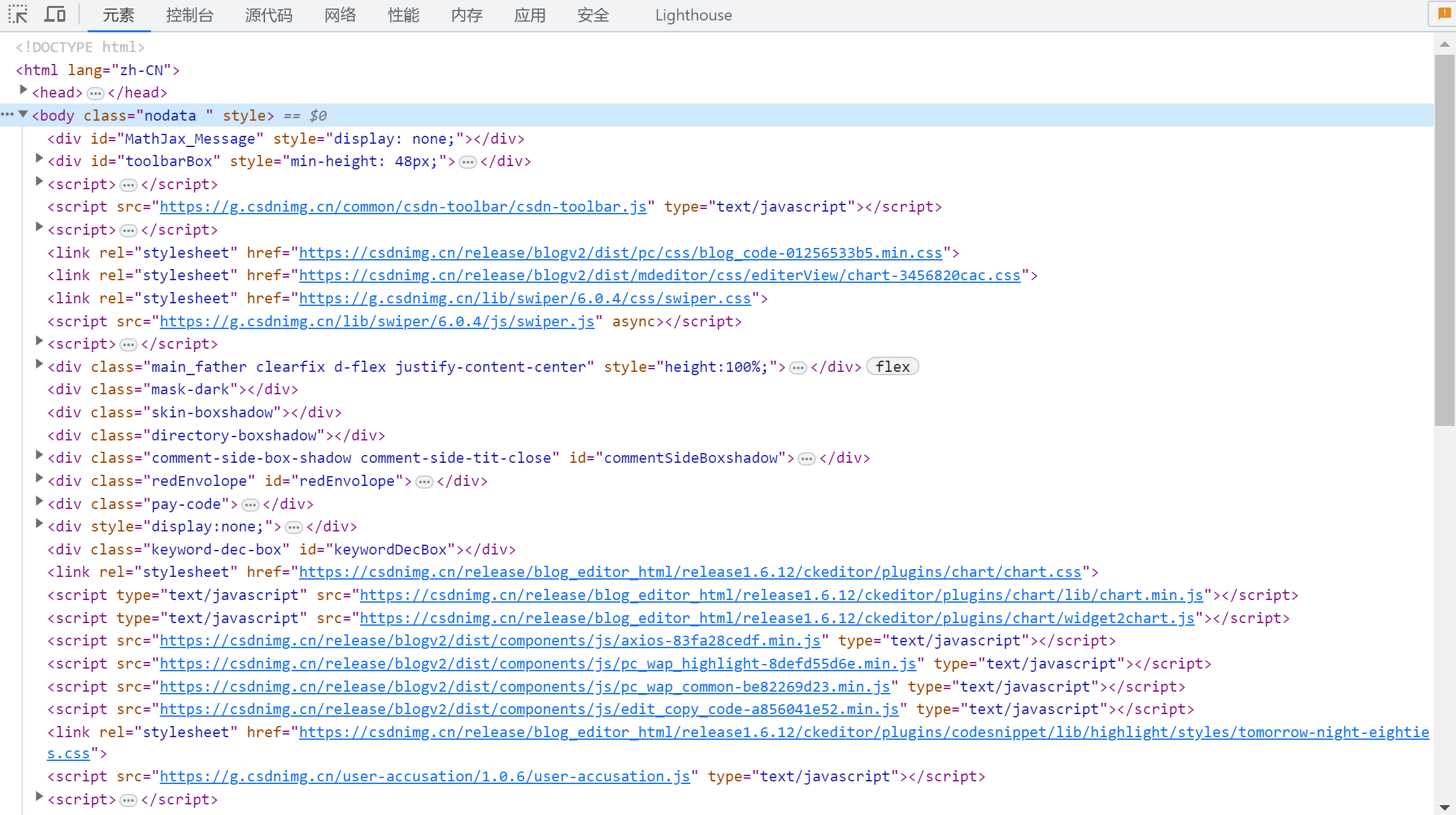Collapse the body element arrow

tap(24, 113)
